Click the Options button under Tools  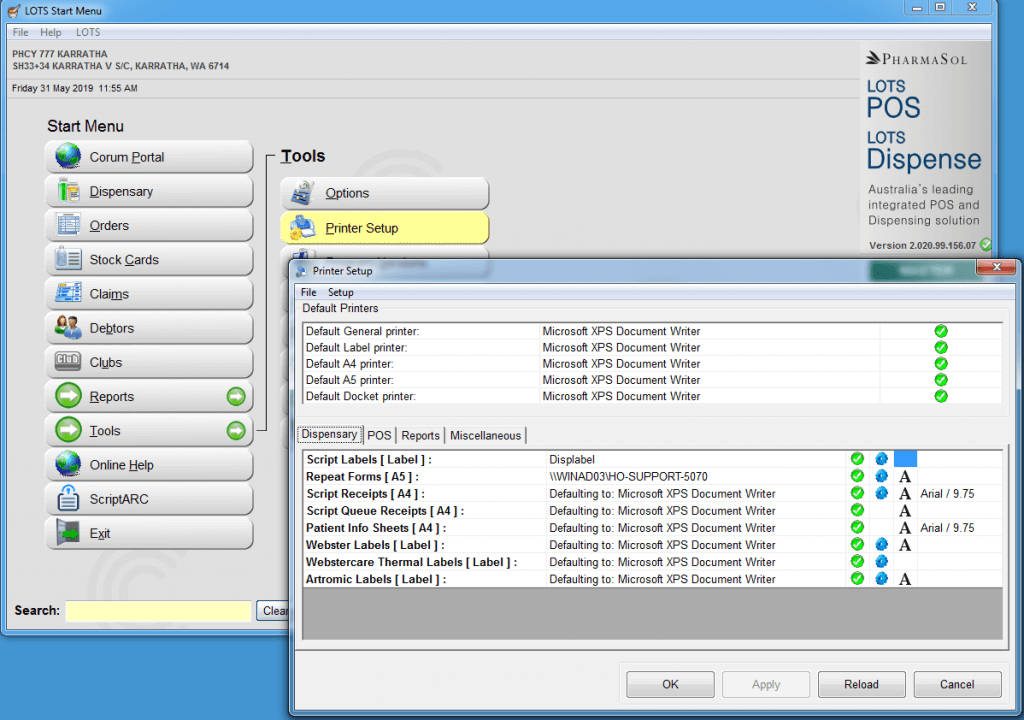pyautogui.click(x=385, y=194)
